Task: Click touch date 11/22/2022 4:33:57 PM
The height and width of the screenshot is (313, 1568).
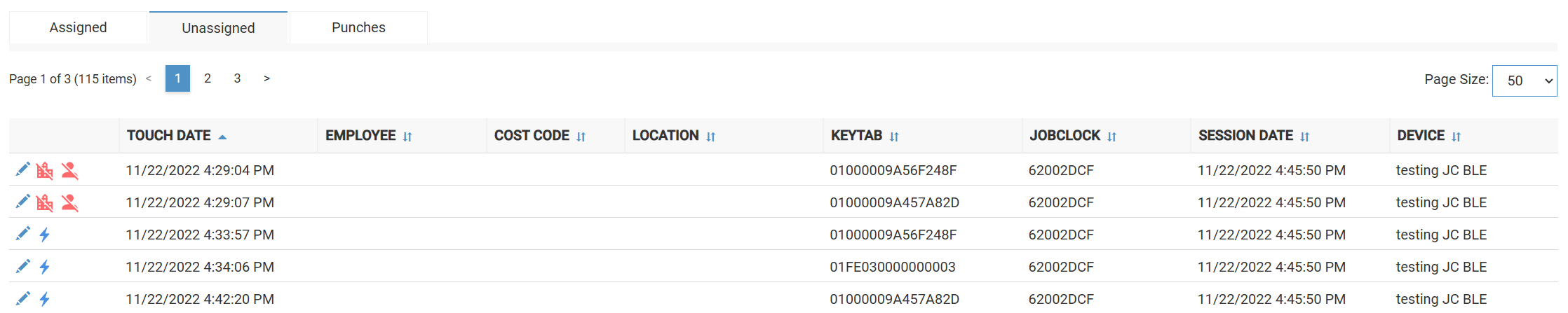Action: click(200, 235)
